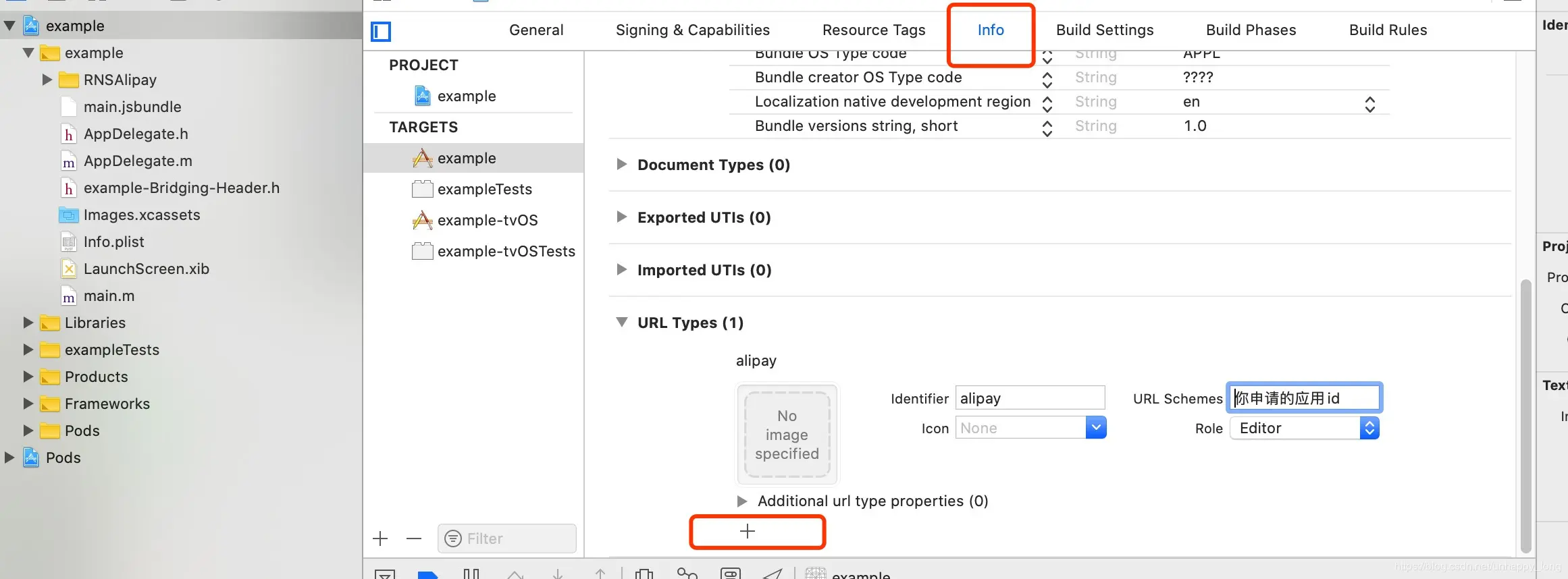Select the example-tvOS target

point(487,221)
